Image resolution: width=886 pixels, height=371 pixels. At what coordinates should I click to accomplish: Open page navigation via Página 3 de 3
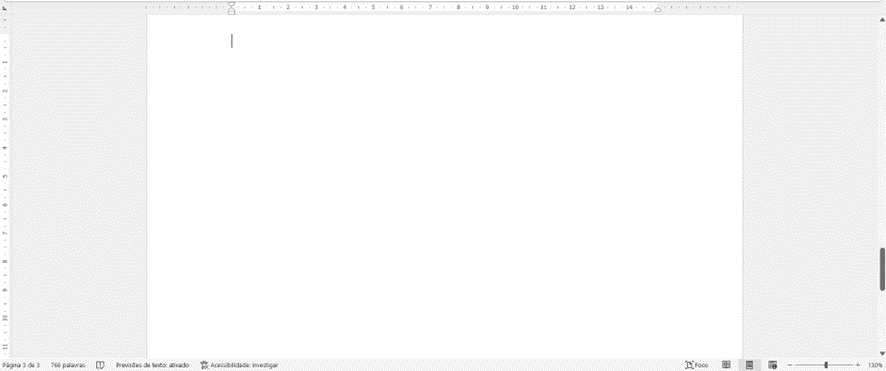(x=21, y=365)
